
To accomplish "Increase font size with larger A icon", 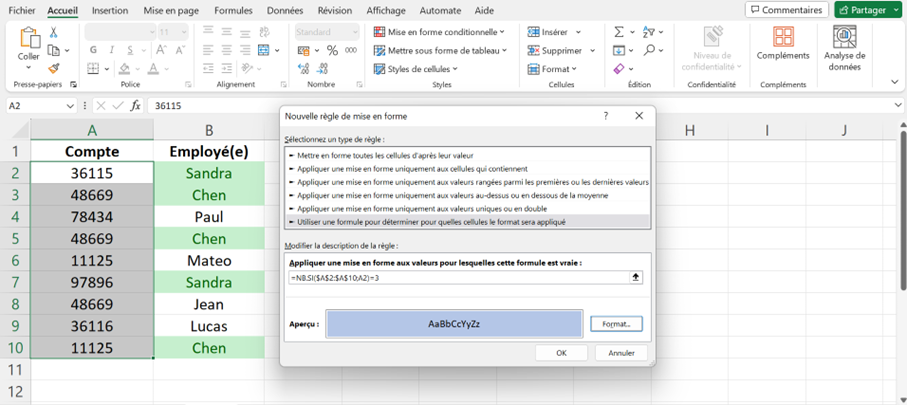I will pyautogui.click(x=162, y=50).
